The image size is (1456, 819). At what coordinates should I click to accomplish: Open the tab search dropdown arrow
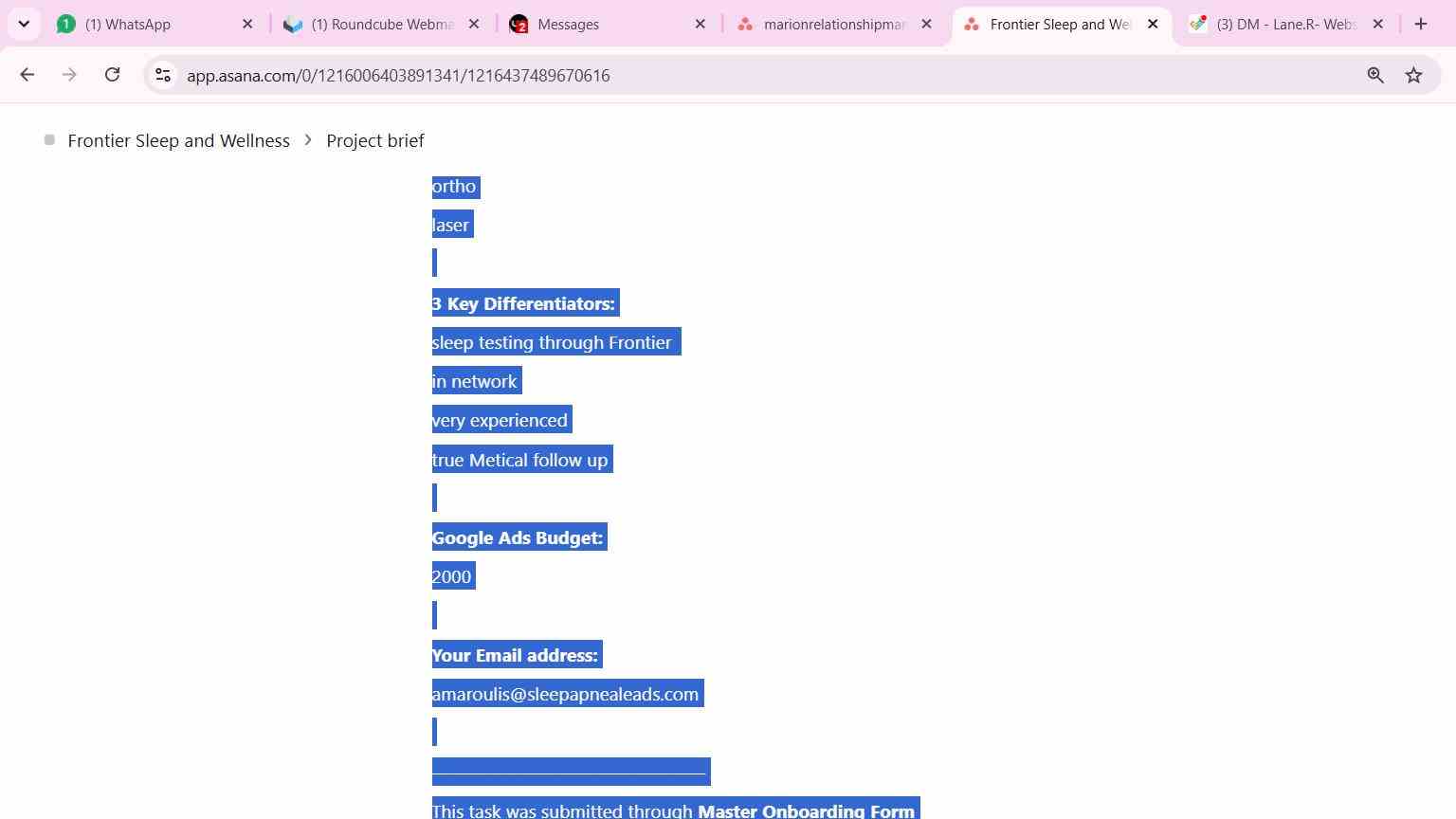(x=24, y=24)
